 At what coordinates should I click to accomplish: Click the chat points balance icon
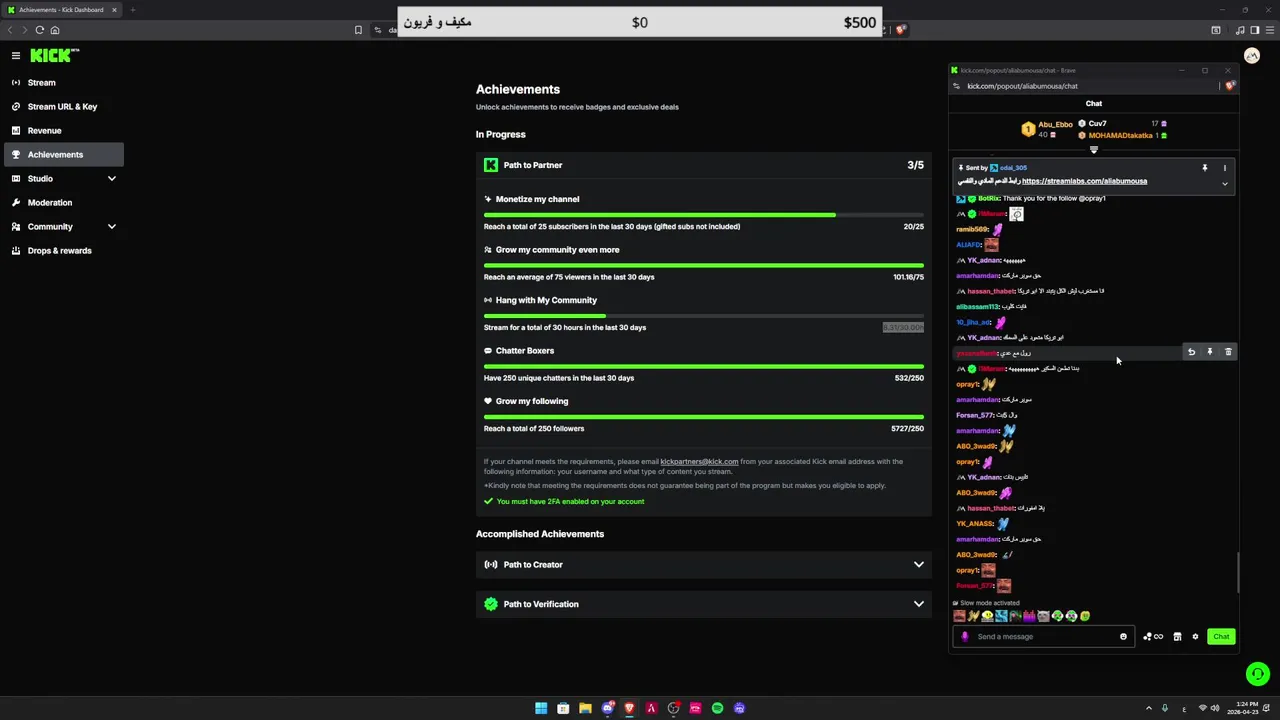(1153, 637)
